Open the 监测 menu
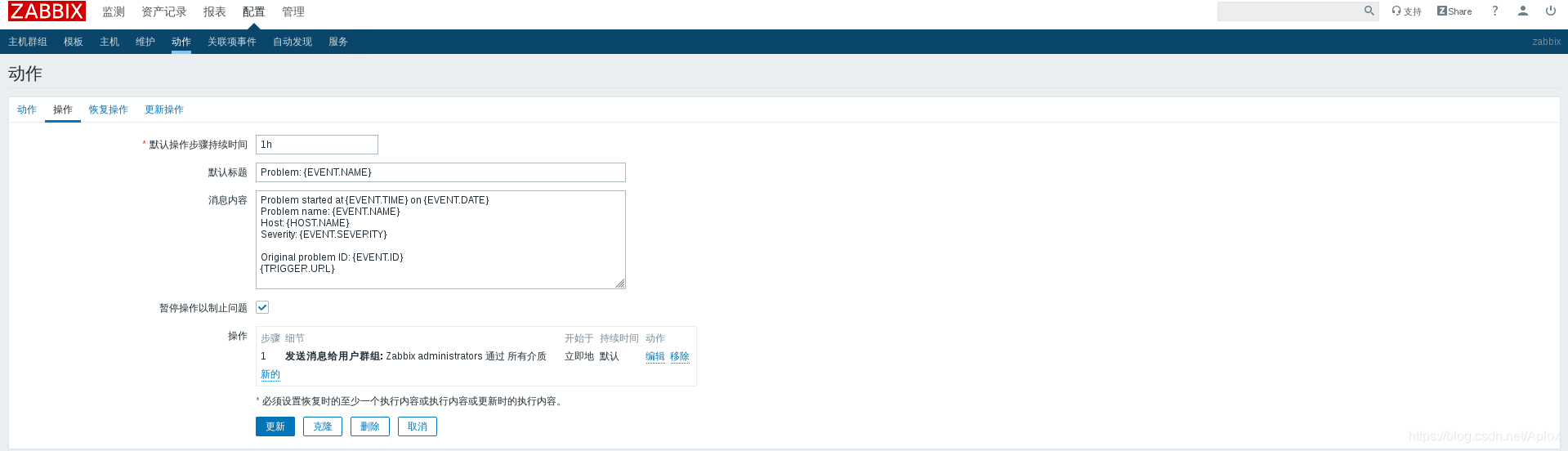This screenshot has height=451, width=1568. point(114,11)
